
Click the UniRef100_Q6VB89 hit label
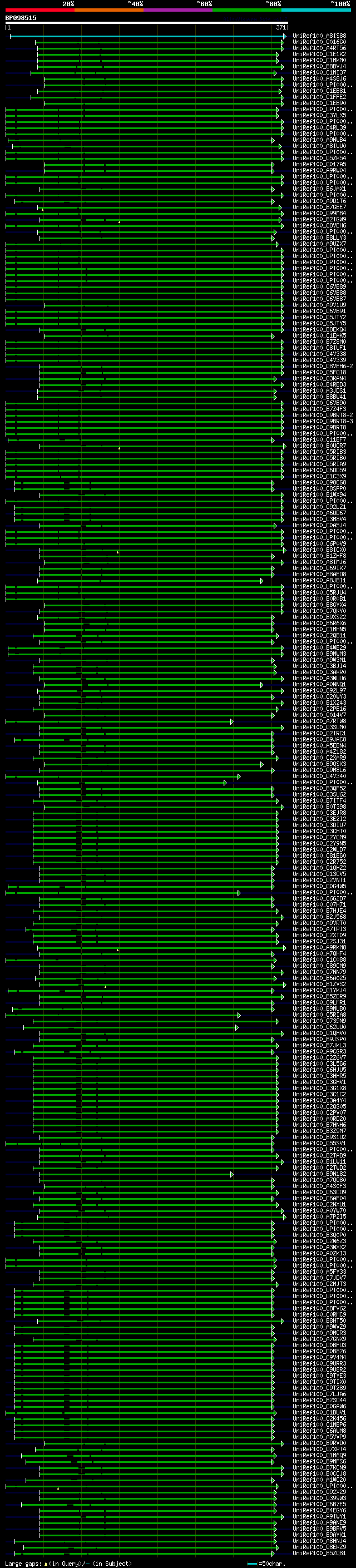319,286
